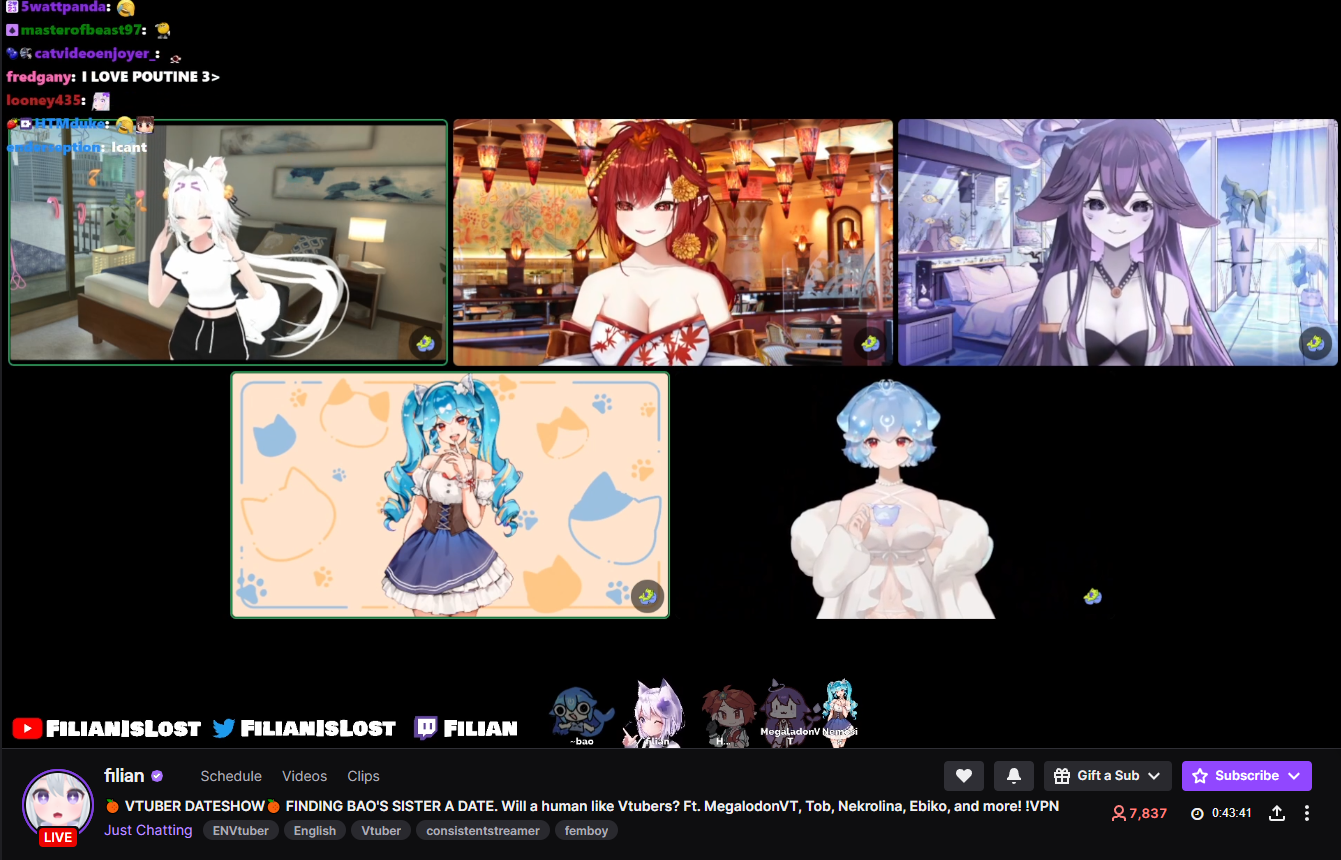Switch to the Clips tab
This screenshot has width=1341, height=860.
364,776
